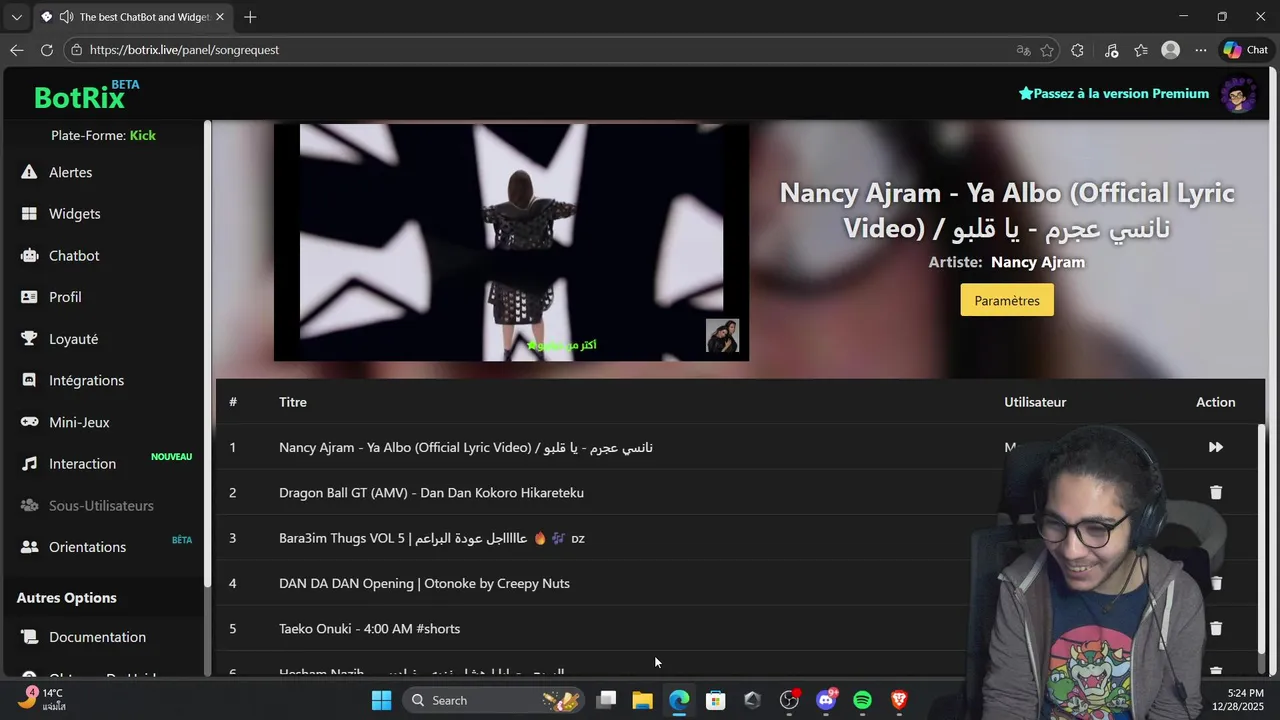Add page to favorites star icon
Screen dimensions: 1280x720
(x=1047, y=50)
